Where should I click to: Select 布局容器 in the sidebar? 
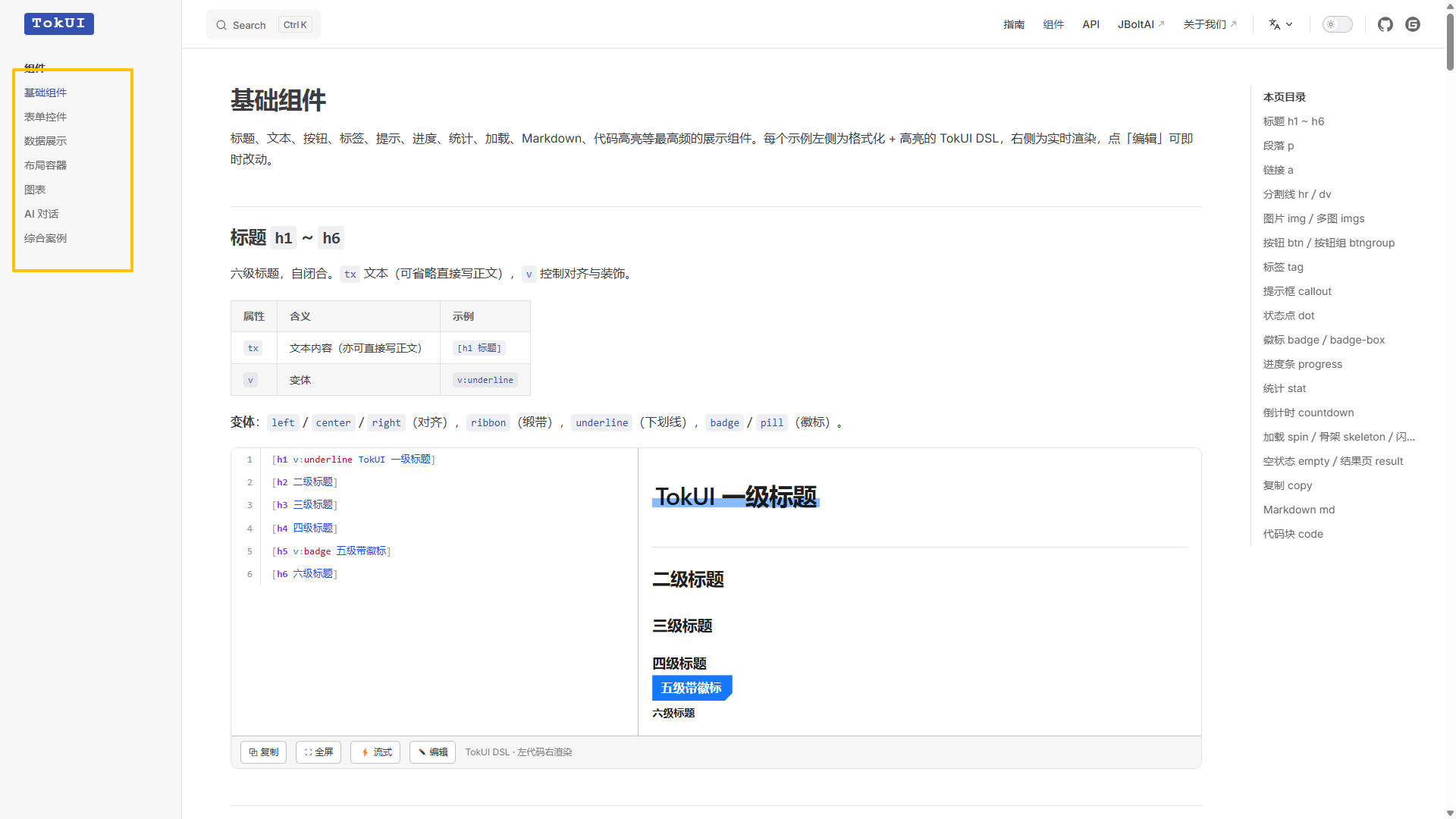(x=45, y=165)
